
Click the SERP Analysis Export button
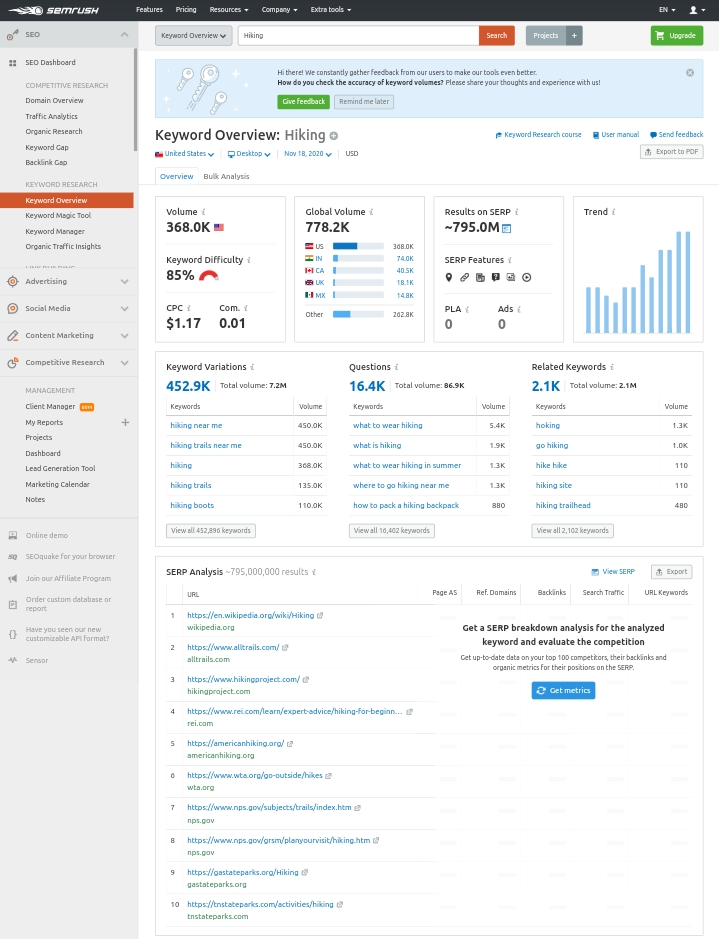[x=672, y=572]
